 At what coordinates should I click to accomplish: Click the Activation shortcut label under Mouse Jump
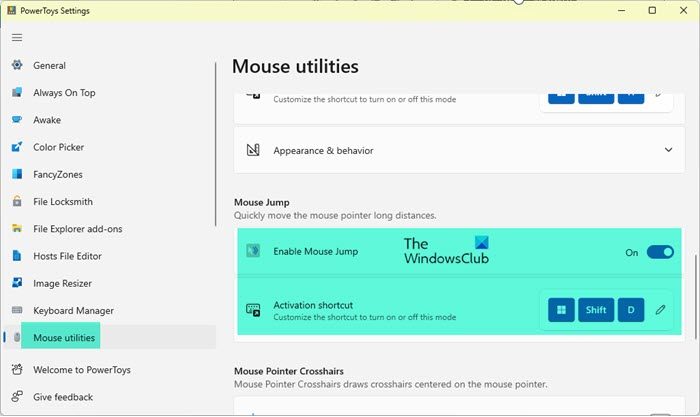click(x=313, y=305)
